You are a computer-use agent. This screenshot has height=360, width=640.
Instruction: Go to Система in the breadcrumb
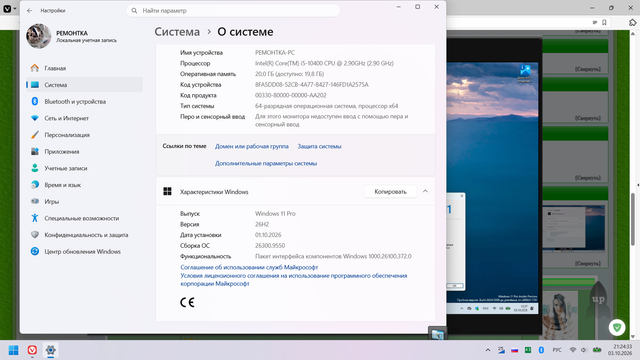(x=177, y=32)
